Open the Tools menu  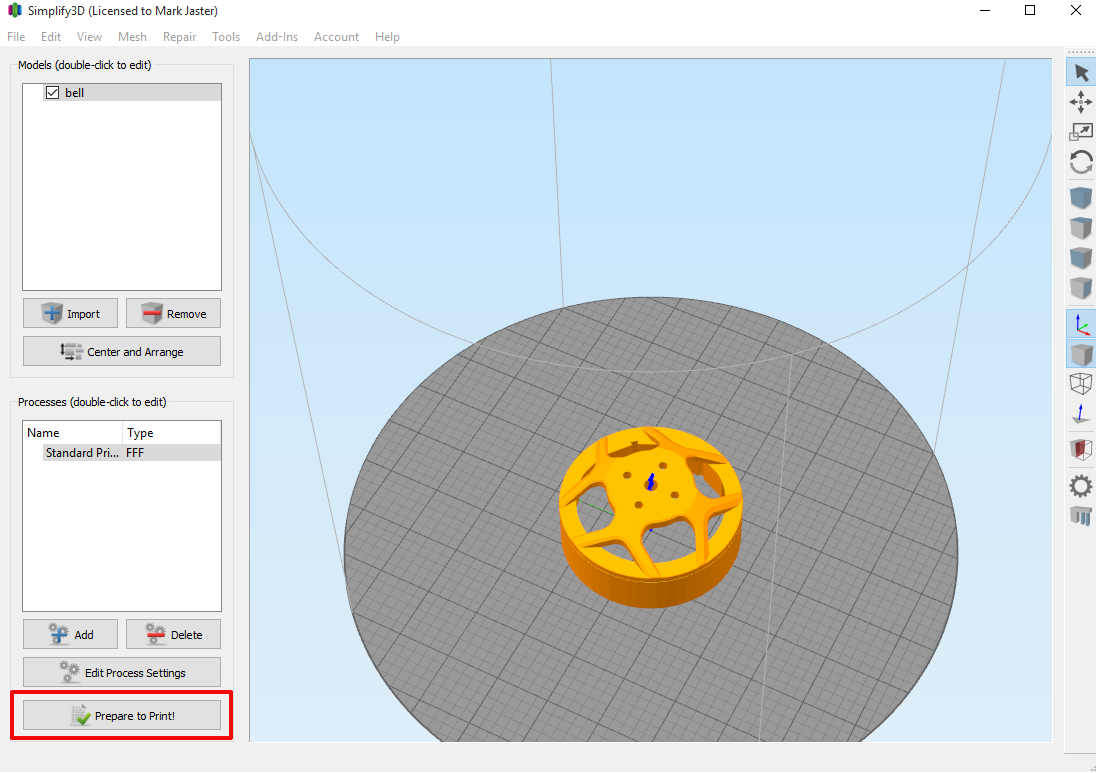[226, 37]
